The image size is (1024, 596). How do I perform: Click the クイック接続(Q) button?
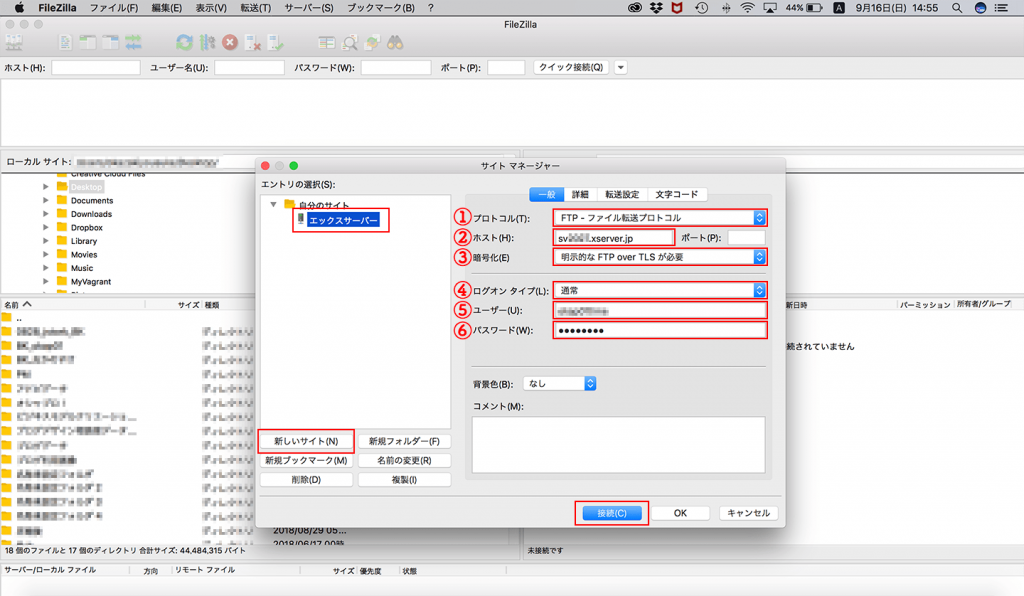pyautogui.click(x=571, y=67)
